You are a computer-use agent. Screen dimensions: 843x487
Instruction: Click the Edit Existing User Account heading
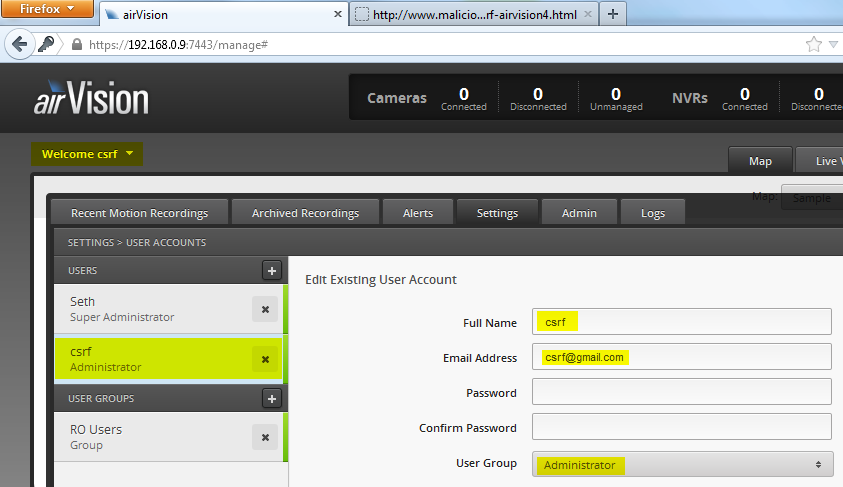(381, 280)
